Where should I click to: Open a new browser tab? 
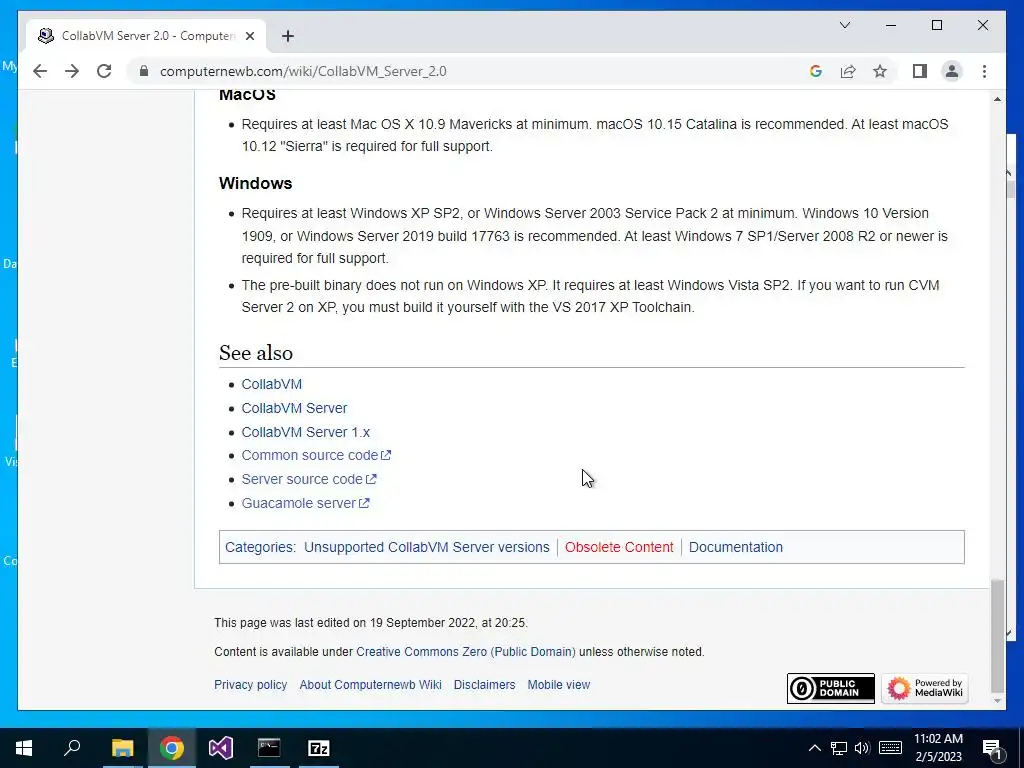point(288,36)
